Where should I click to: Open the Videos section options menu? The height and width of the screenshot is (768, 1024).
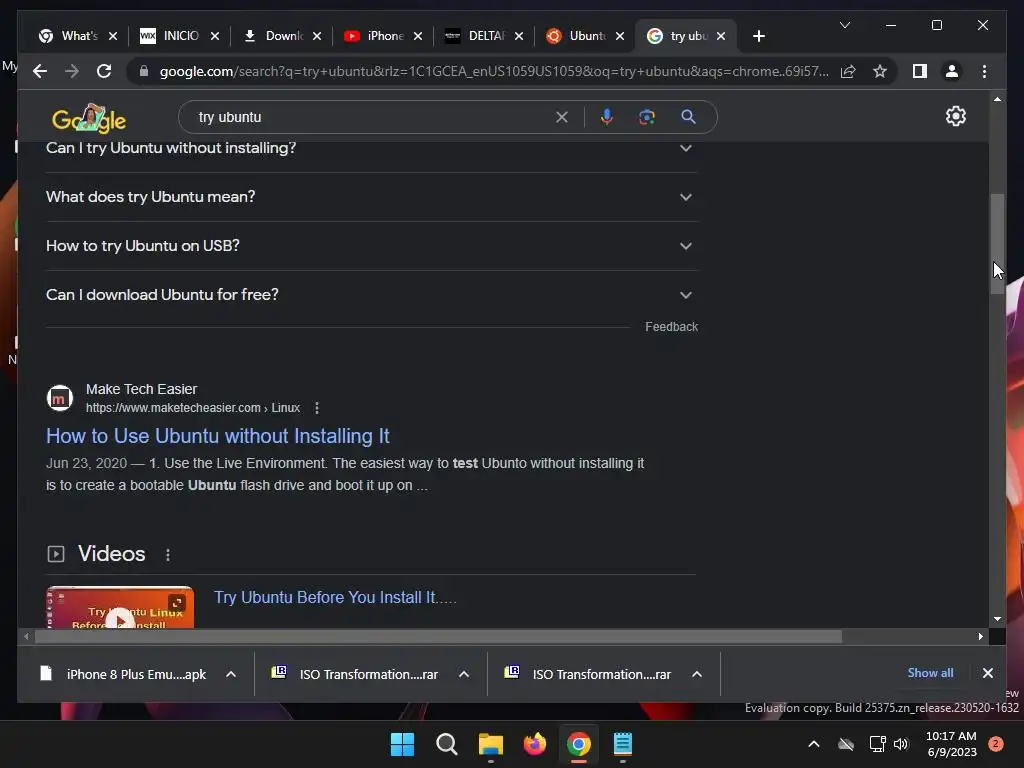pos(168,554)
